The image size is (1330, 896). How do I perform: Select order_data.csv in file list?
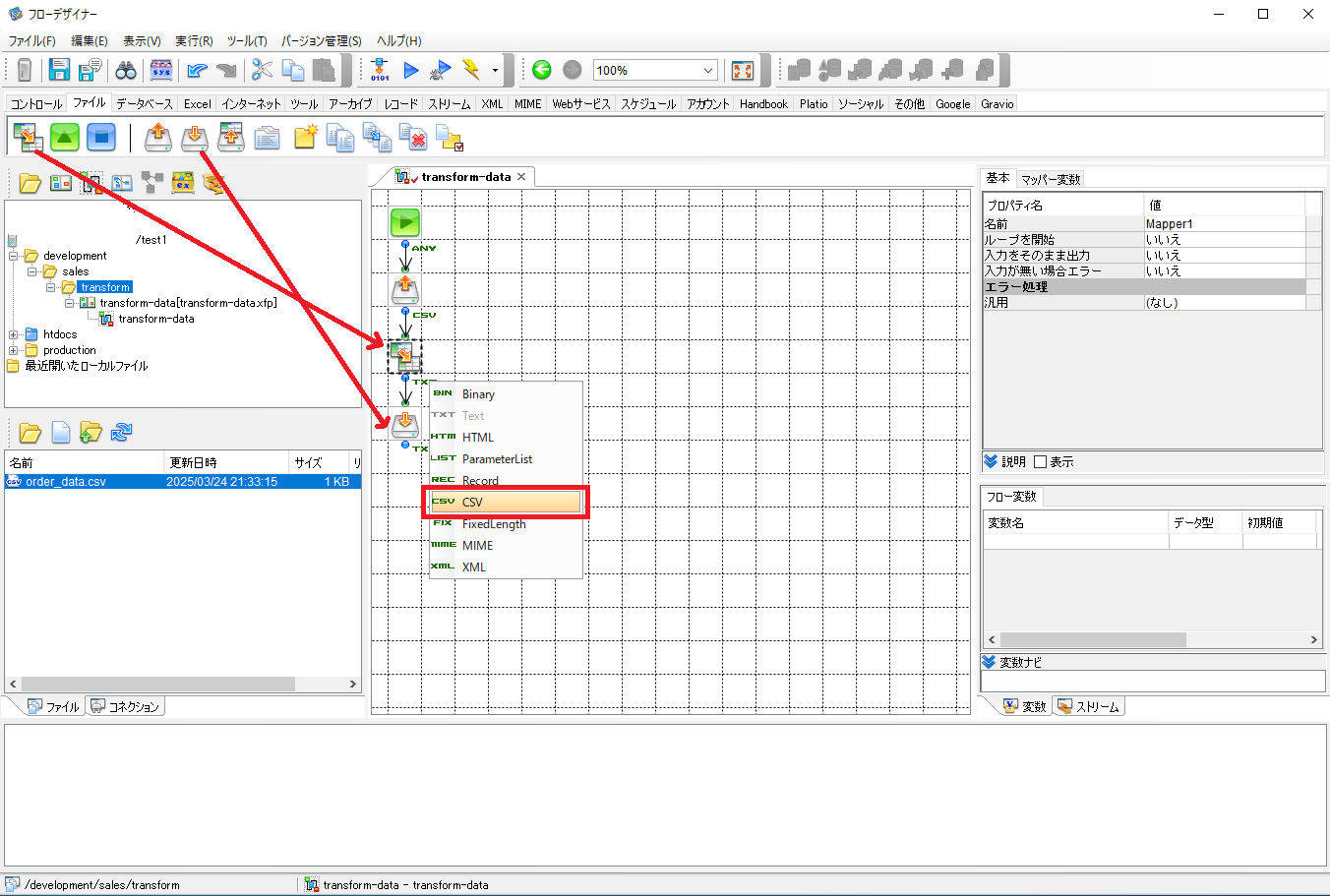coord(183,482)
